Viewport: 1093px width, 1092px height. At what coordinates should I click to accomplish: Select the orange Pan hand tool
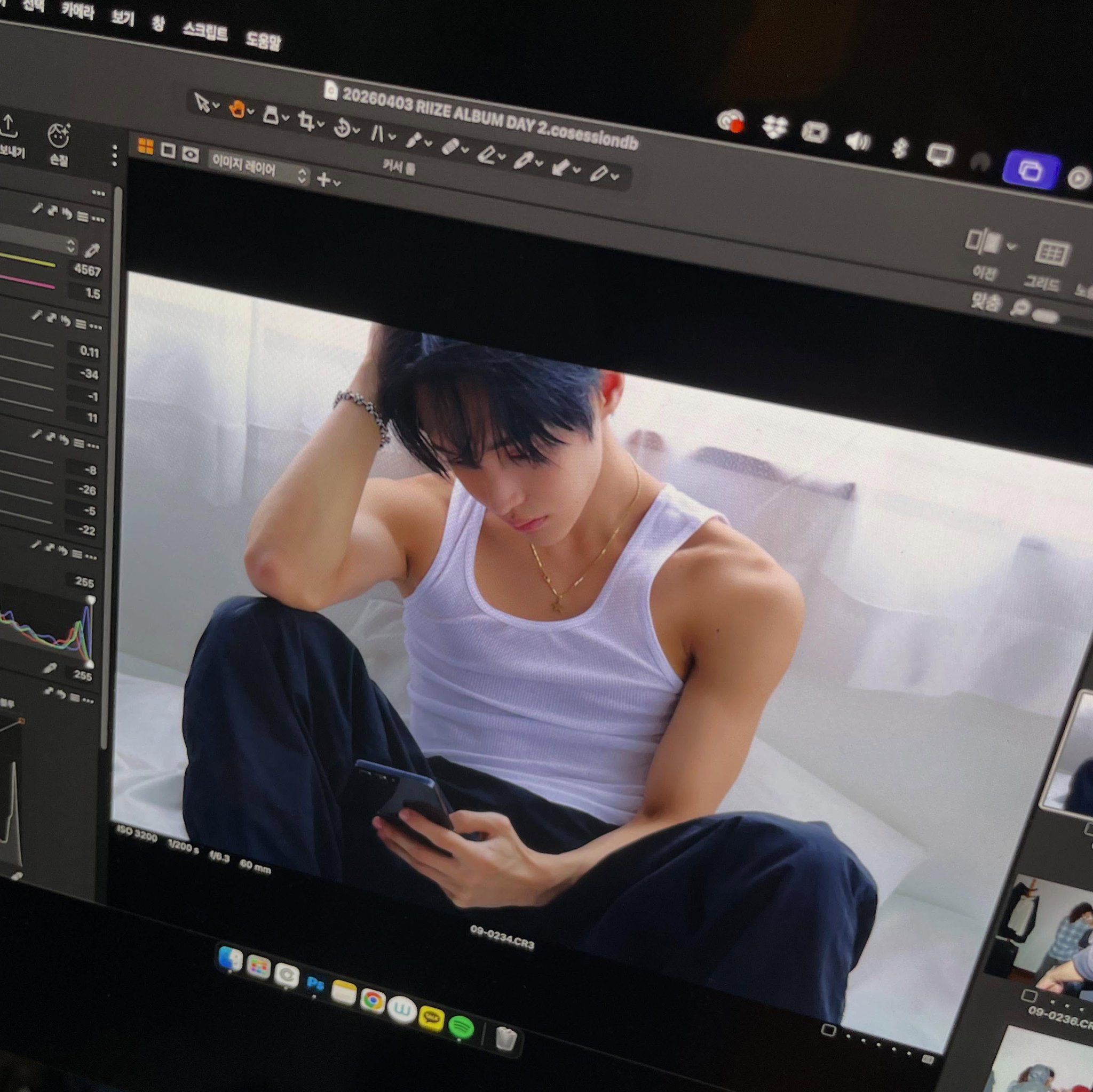coord(236,109)
